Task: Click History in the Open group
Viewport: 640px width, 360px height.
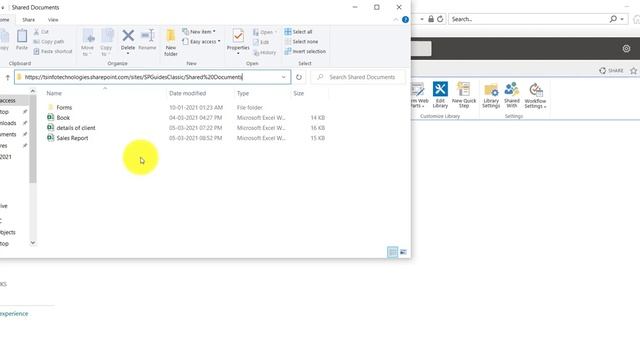Action: [x=264, y=53]
